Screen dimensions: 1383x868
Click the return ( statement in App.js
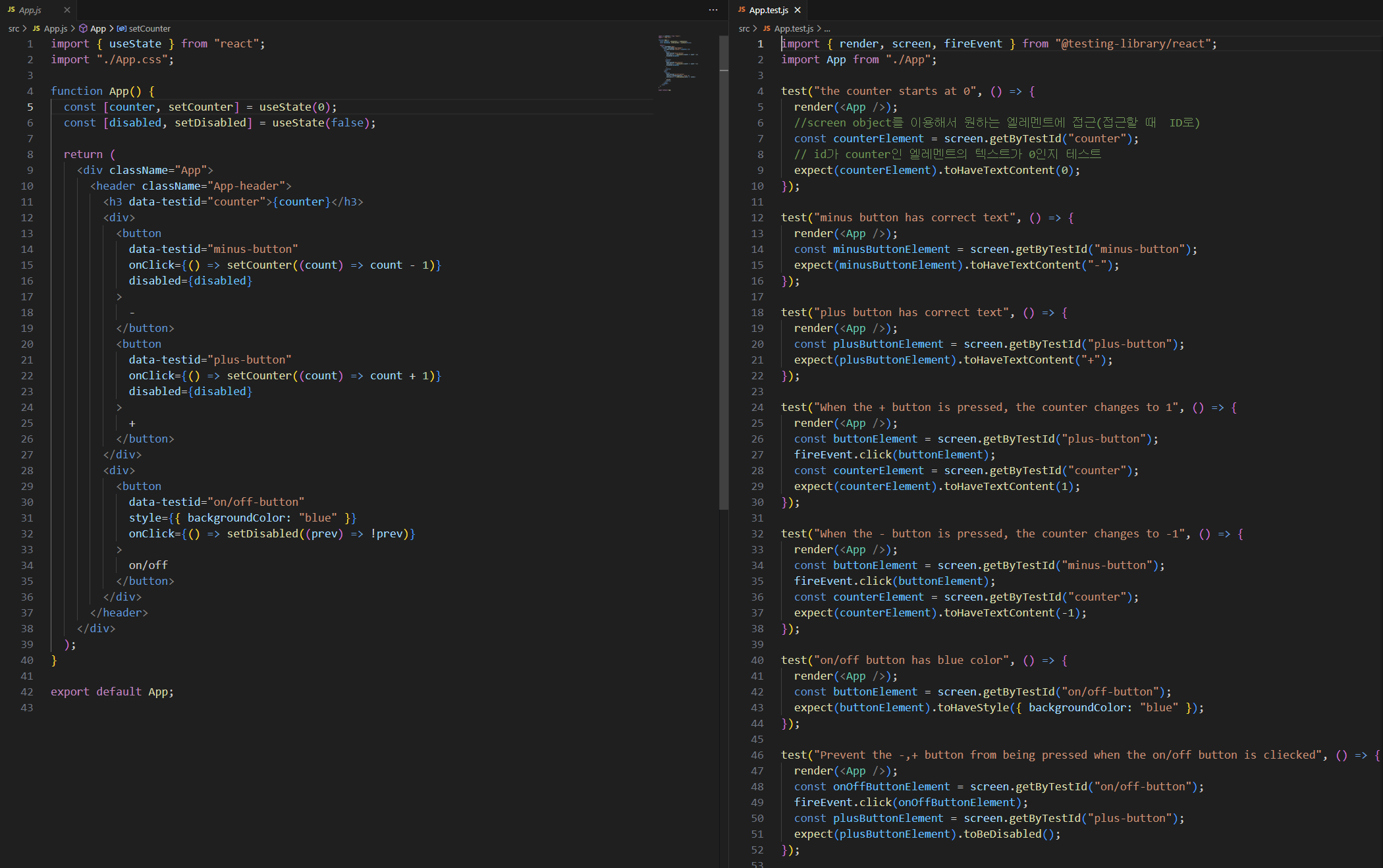coord(90,154)
